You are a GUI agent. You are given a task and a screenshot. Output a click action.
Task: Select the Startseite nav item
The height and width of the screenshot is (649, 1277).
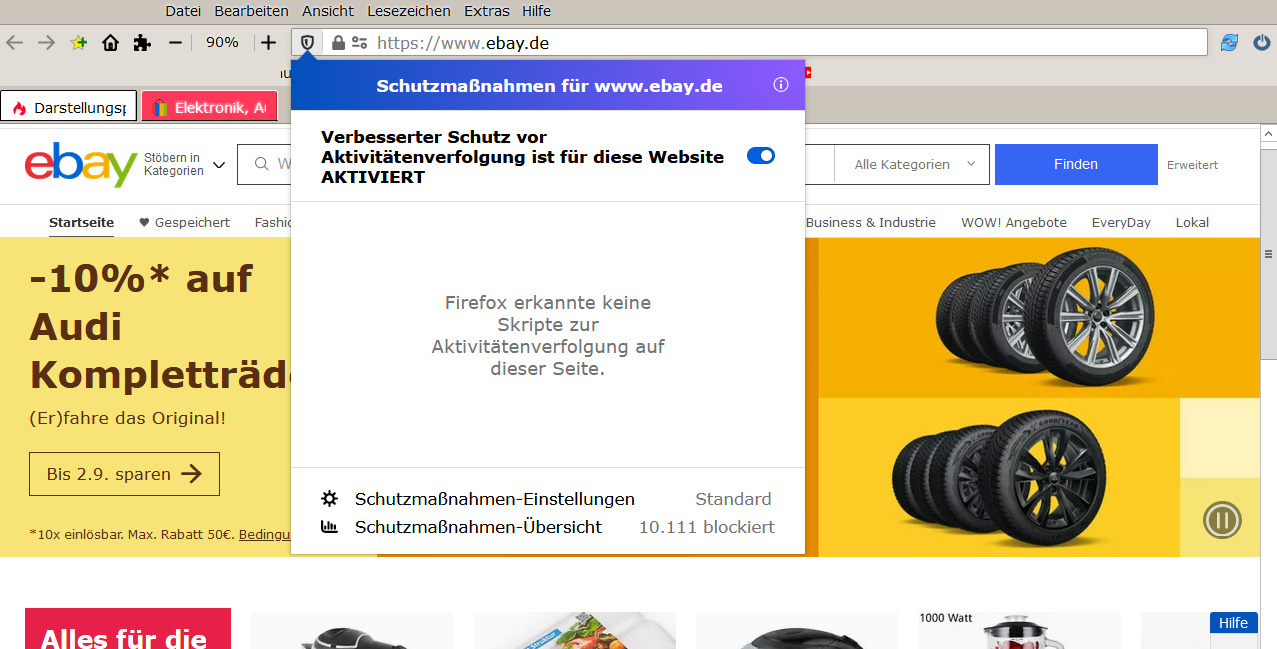(81, 222)
